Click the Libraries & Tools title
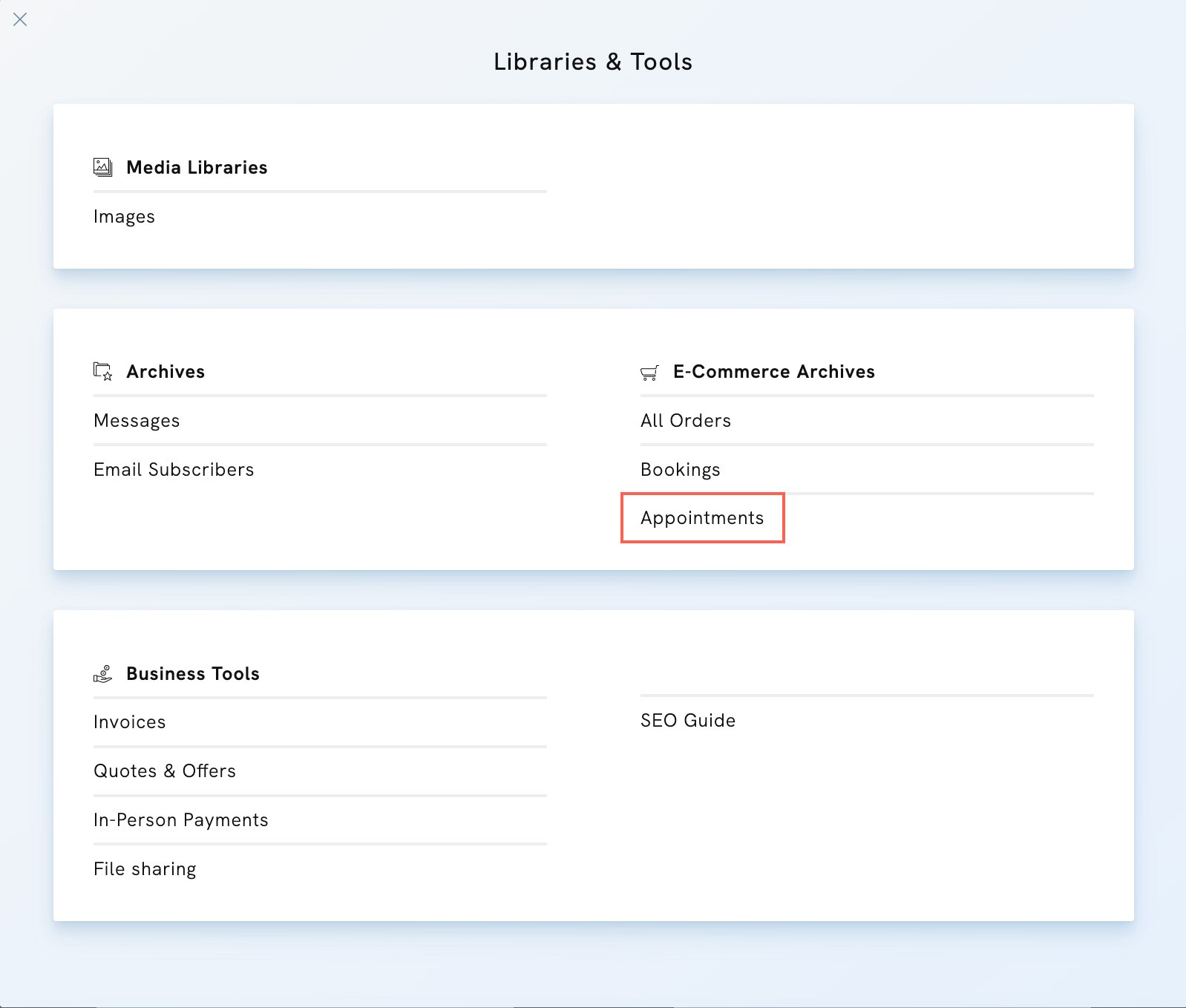This screenshot has width=1186, height=1008. (593, 62)
